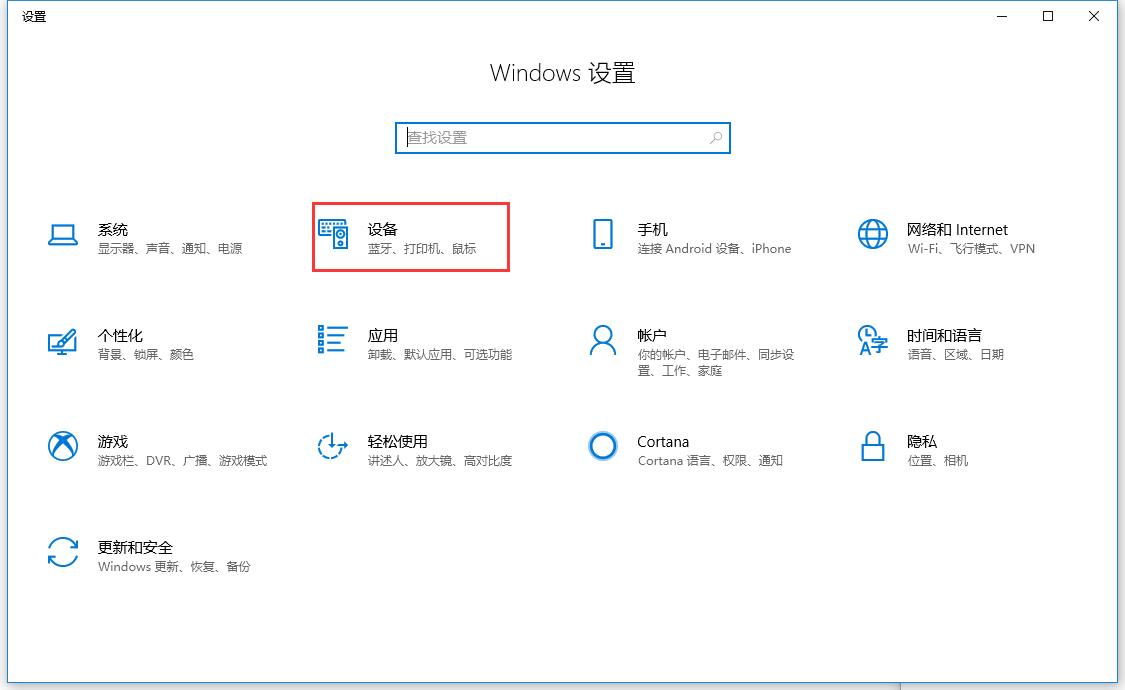Click the 应用 list icon
Image resolution: width=1125 pixels, height=690 pixels.
[332, 339]
